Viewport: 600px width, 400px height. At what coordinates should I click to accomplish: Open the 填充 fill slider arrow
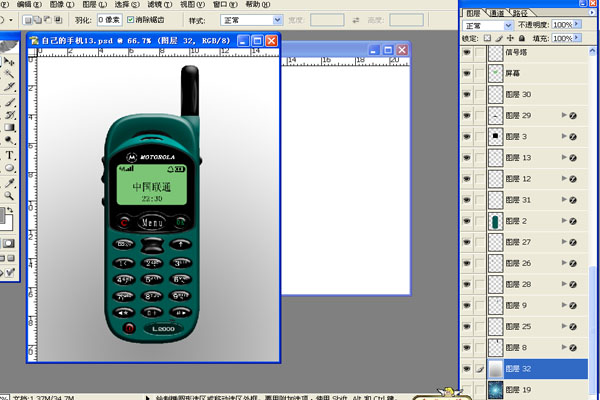(577, 38)
